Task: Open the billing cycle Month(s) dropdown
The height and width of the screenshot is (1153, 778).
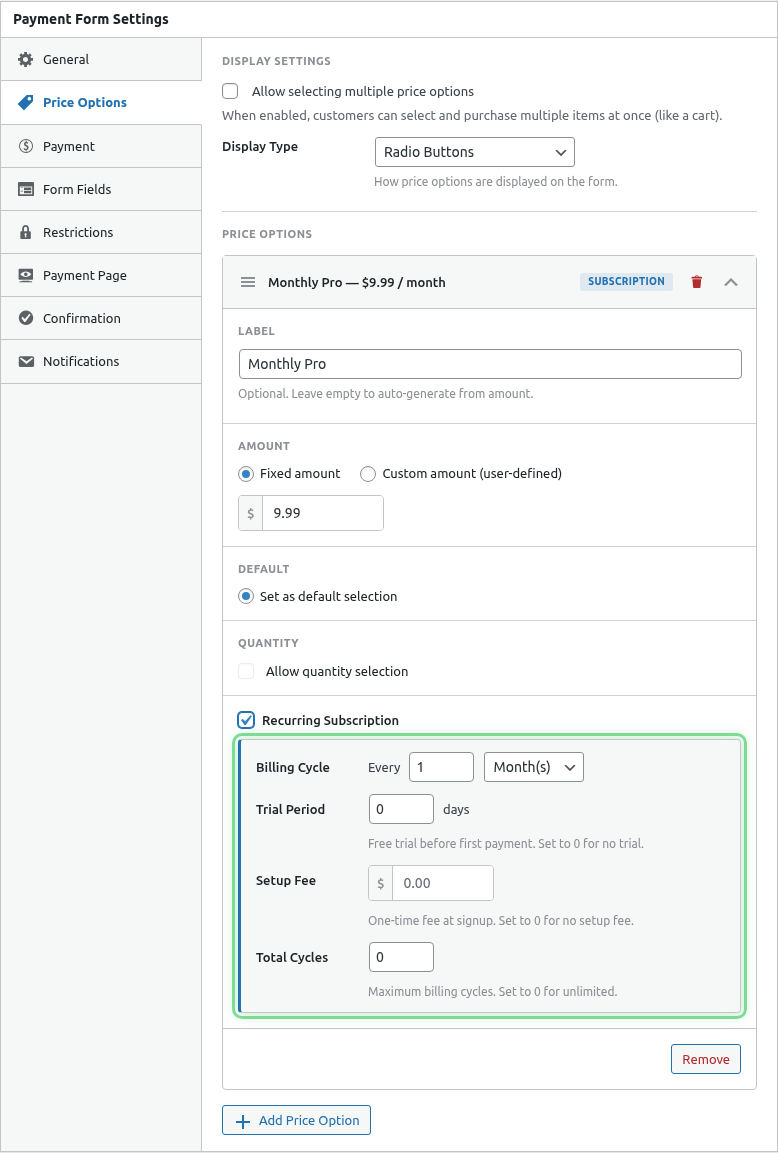Action: coord(533,767)
